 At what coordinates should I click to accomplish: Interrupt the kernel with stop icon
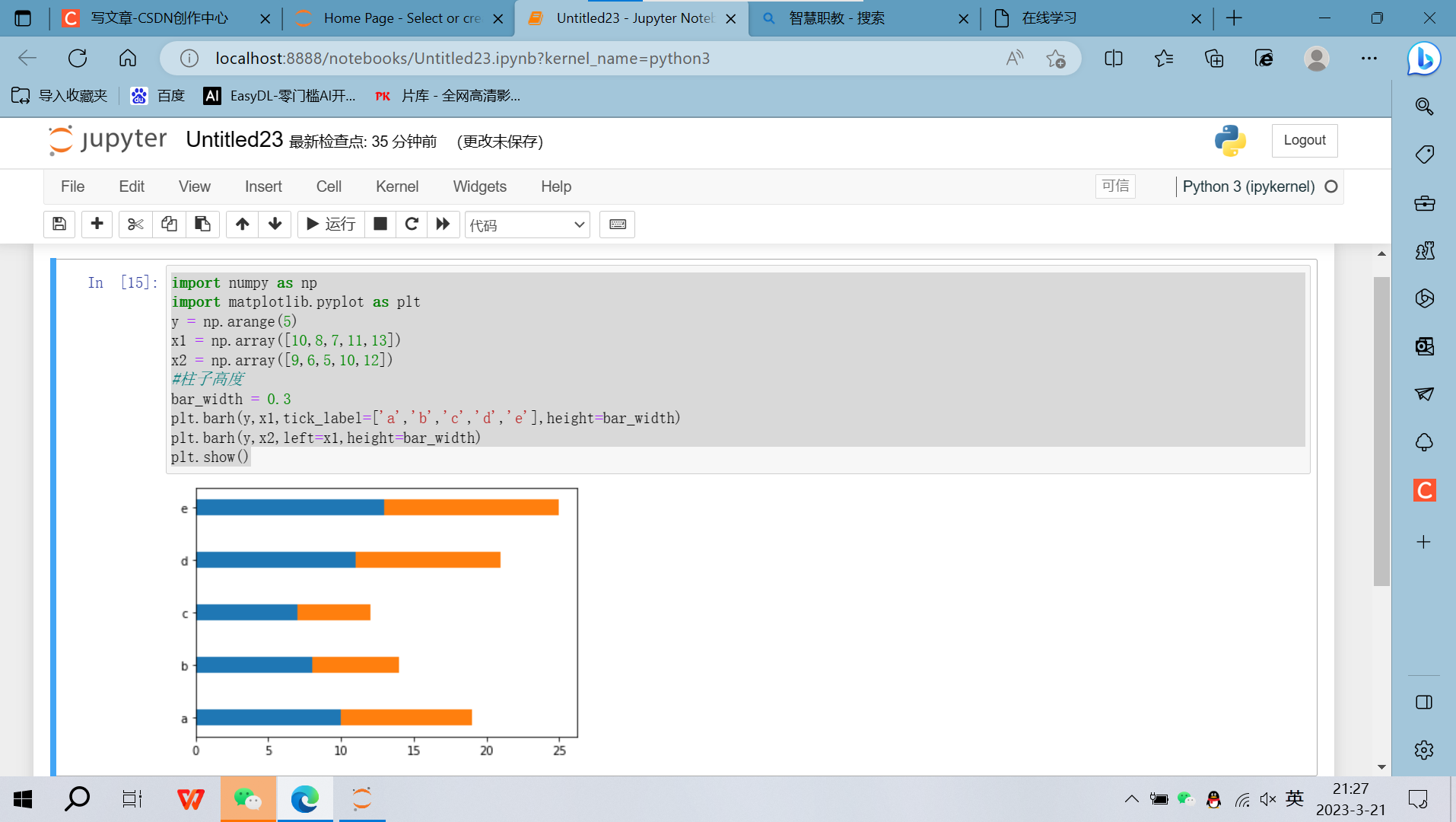(380, 224)
